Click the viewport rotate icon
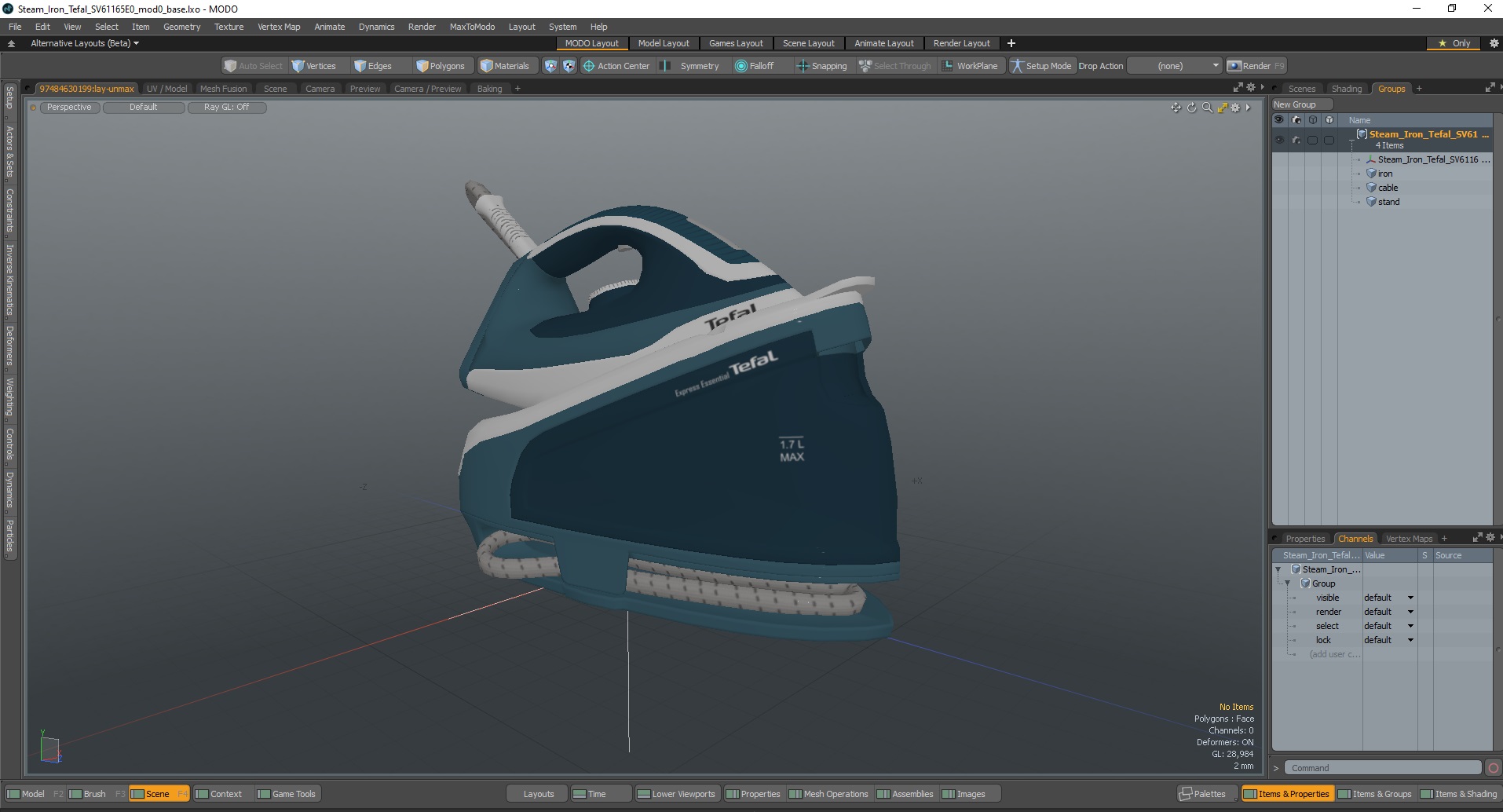Screen dimensions: 1503x812 point(1191,108)
